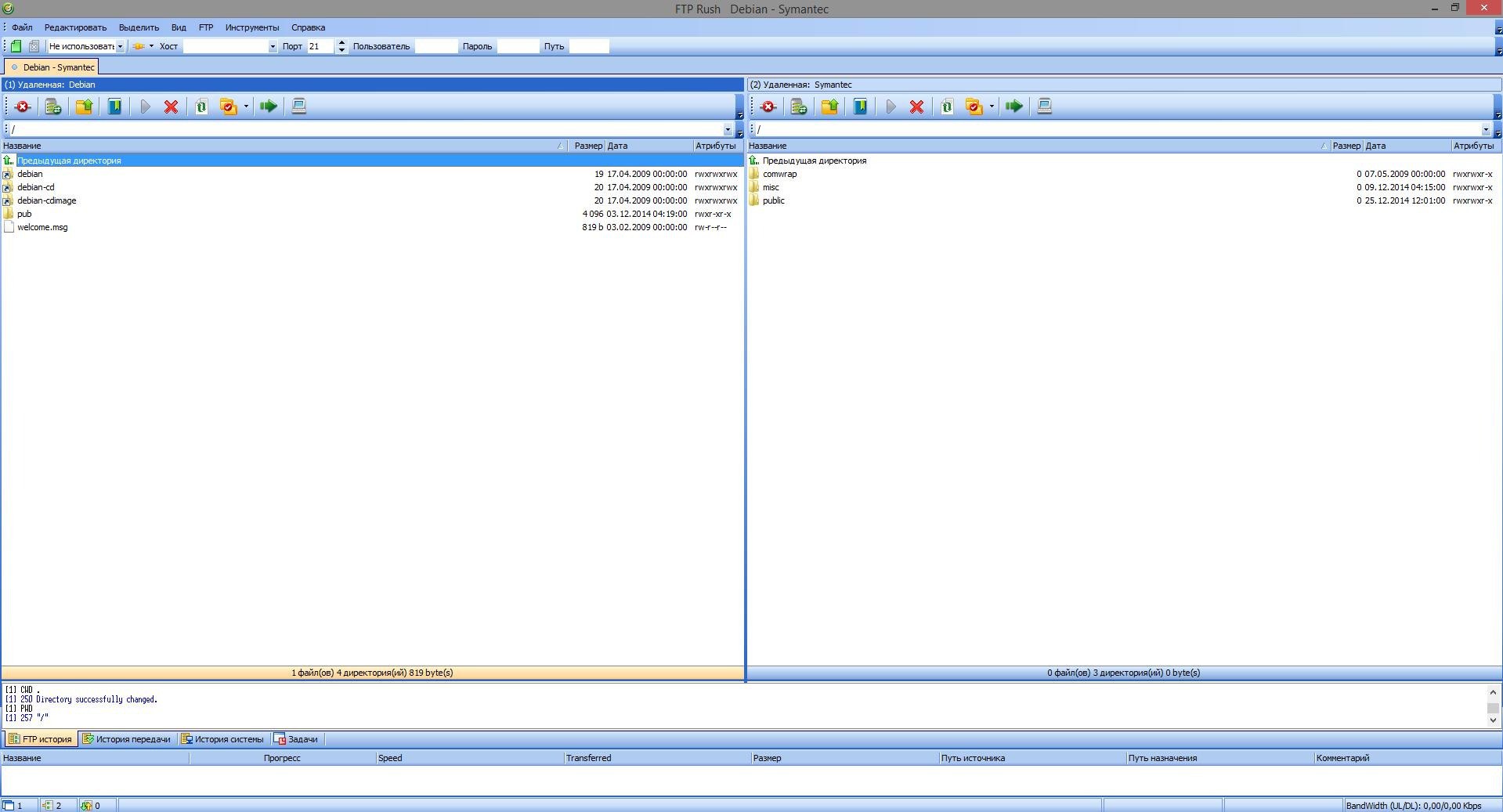The height and width of the screenshot is (812, 1503).
Task: Click the computer icon in Symantec panel toolbar
Action: (1044, 106)
